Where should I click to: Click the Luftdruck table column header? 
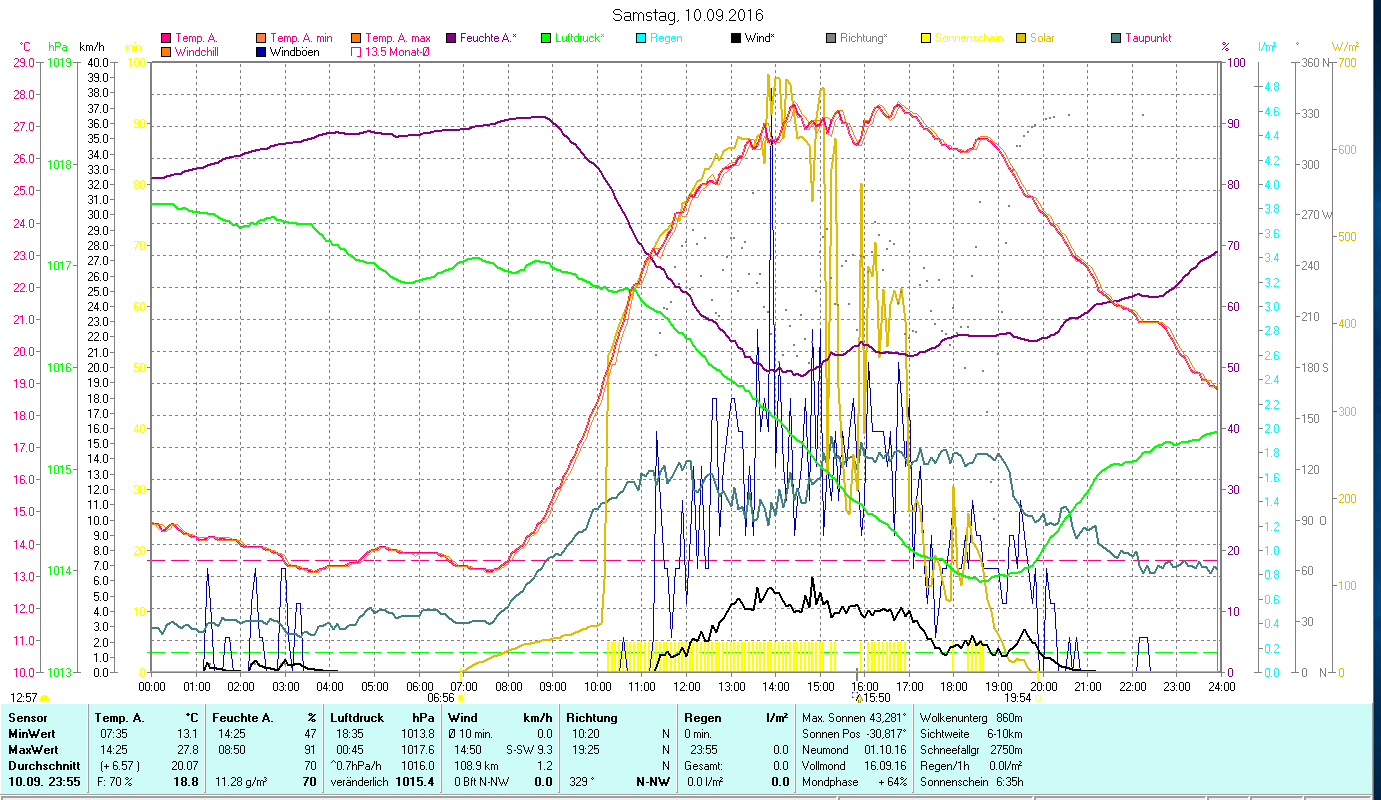tap(359, 718)
